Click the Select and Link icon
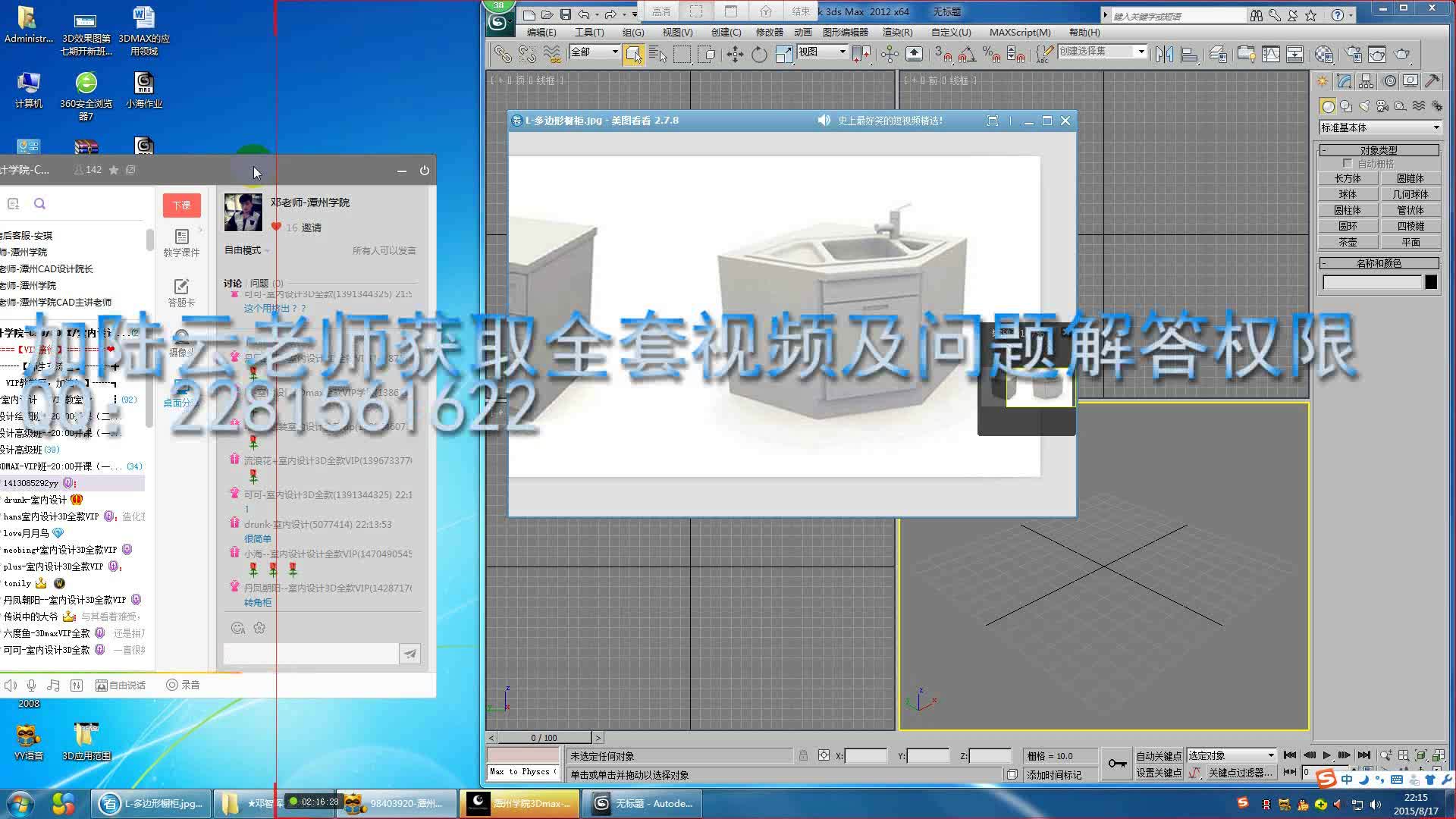This screenshot has width=1456, height=819. pyautogui.click(x=501, y=54)
